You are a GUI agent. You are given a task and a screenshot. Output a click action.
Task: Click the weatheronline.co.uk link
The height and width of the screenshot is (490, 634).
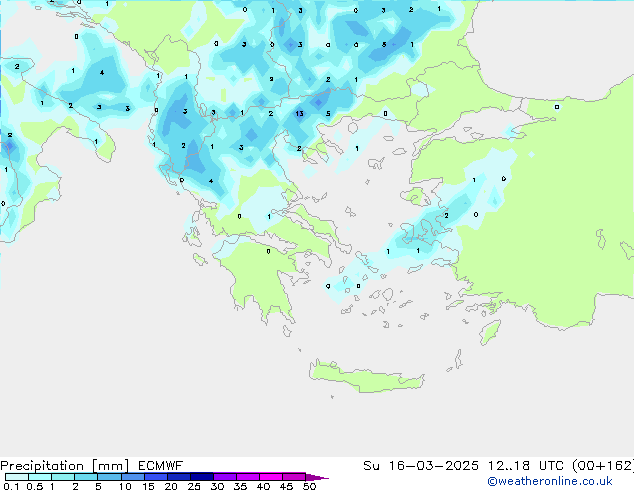tap(550, 481)
